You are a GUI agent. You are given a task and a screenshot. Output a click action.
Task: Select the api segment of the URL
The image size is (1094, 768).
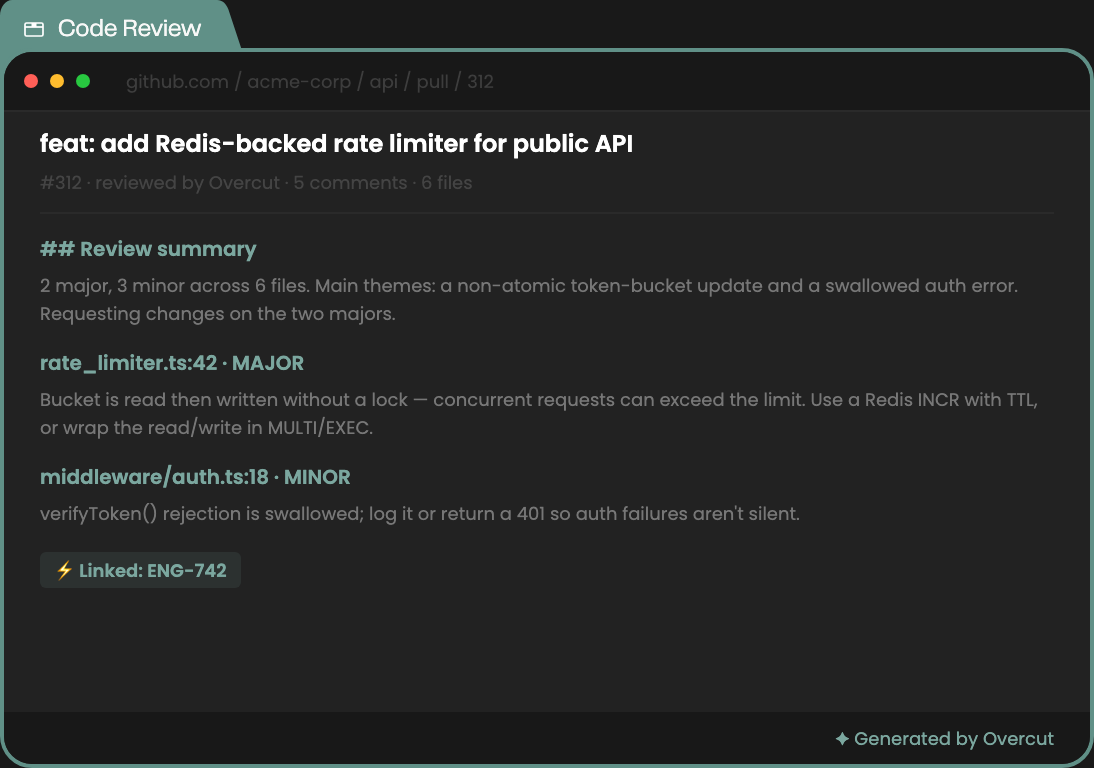coord(384,82)
